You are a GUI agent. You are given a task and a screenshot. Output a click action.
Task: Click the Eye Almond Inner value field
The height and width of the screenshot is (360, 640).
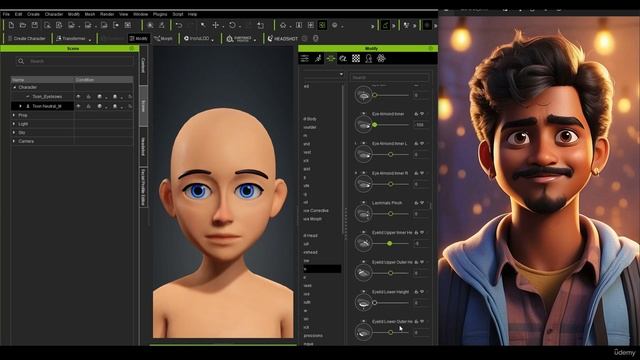(421, 125)
